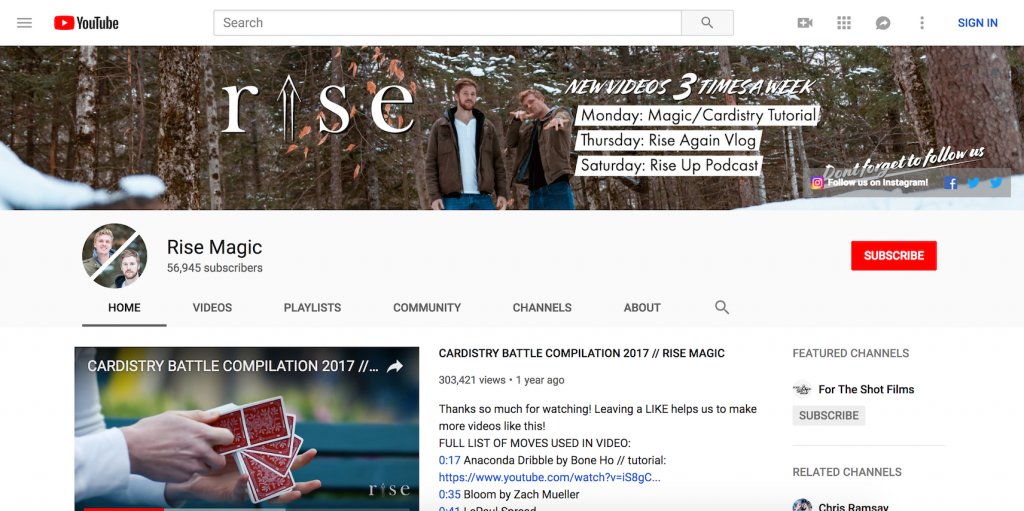
Task: Open the ABOUT tab
Action: (x=642, y=308)
